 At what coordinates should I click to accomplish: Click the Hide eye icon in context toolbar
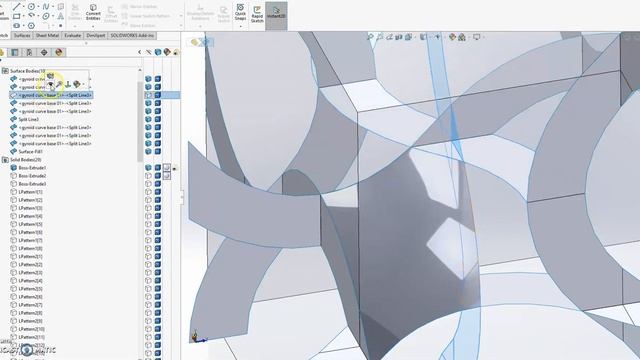coord(51,84)
